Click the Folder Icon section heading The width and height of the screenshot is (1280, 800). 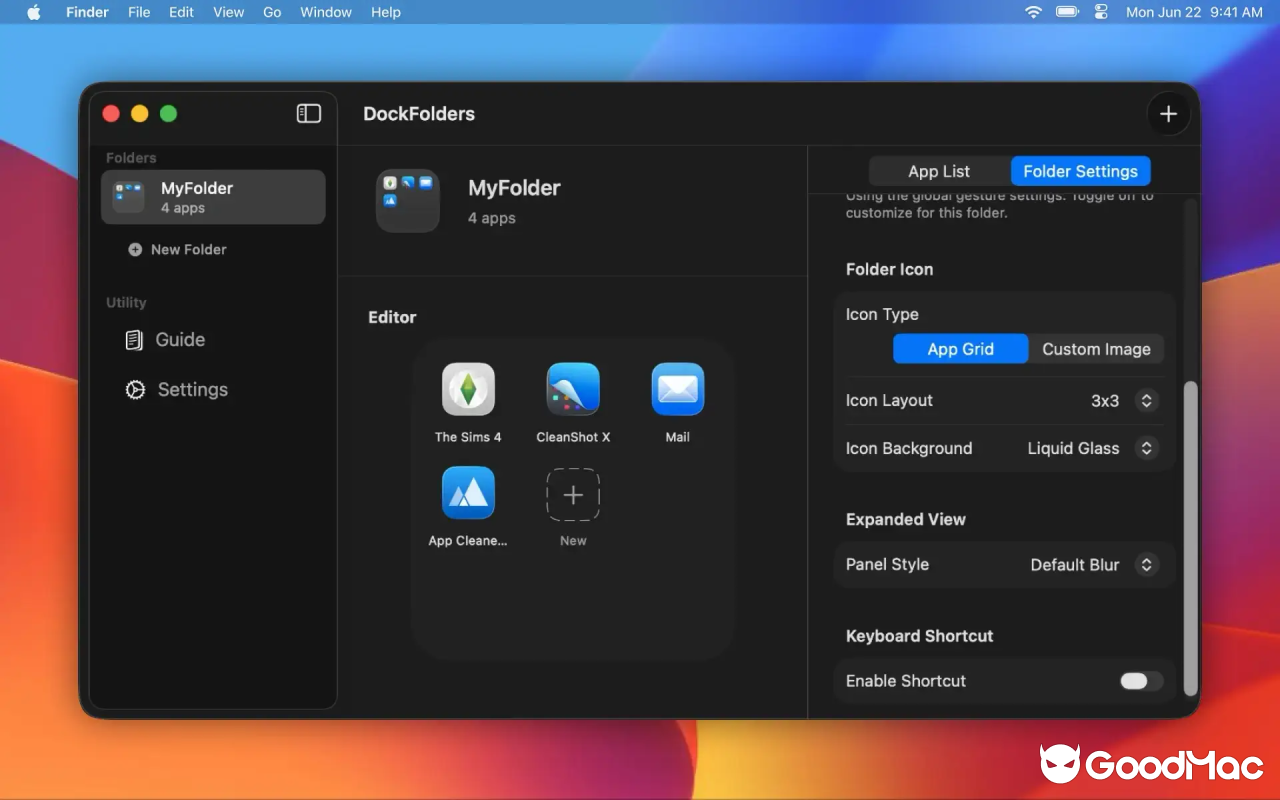click(x=889, y=269)
